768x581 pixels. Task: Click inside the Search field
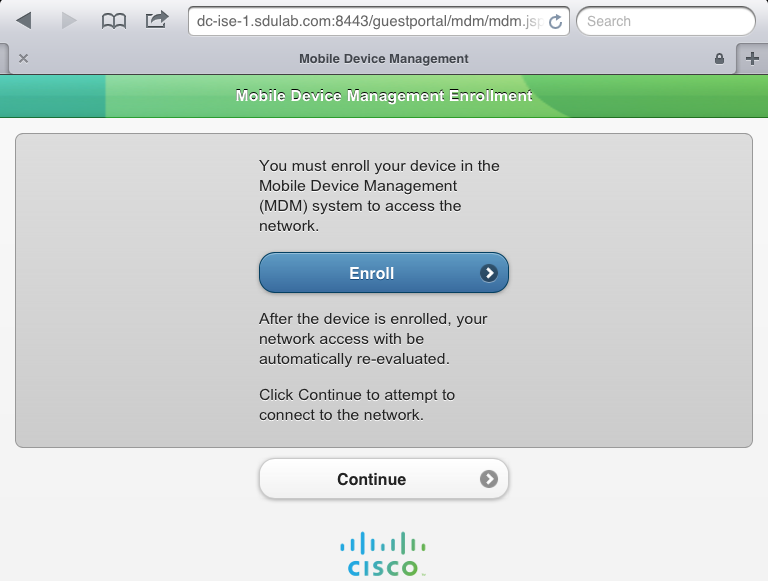click(x=666, y=21)
